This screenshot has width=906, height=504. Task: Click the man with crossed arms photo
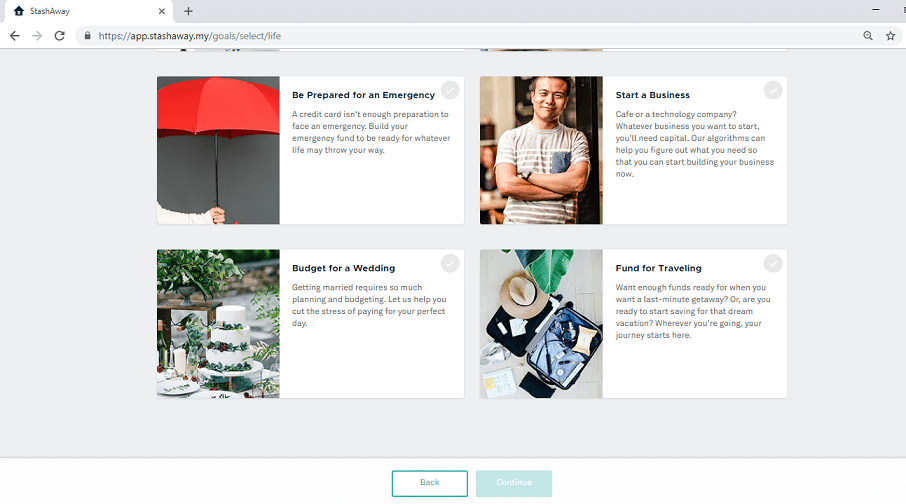[x=541, y=150]
